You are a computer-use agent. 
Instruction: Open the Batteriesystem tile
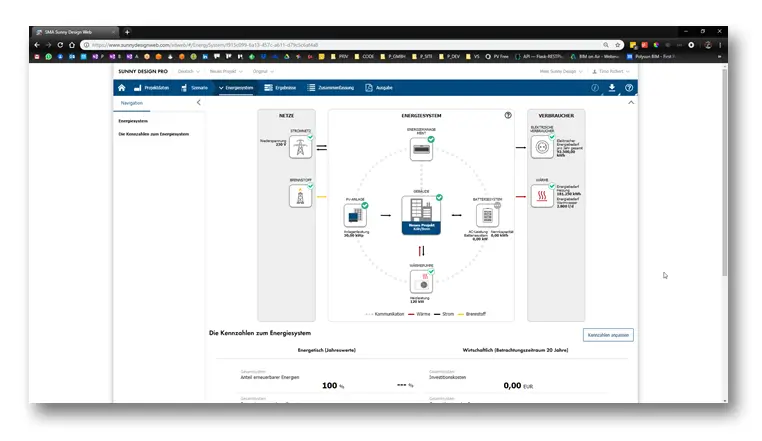(x=487, y=216)
